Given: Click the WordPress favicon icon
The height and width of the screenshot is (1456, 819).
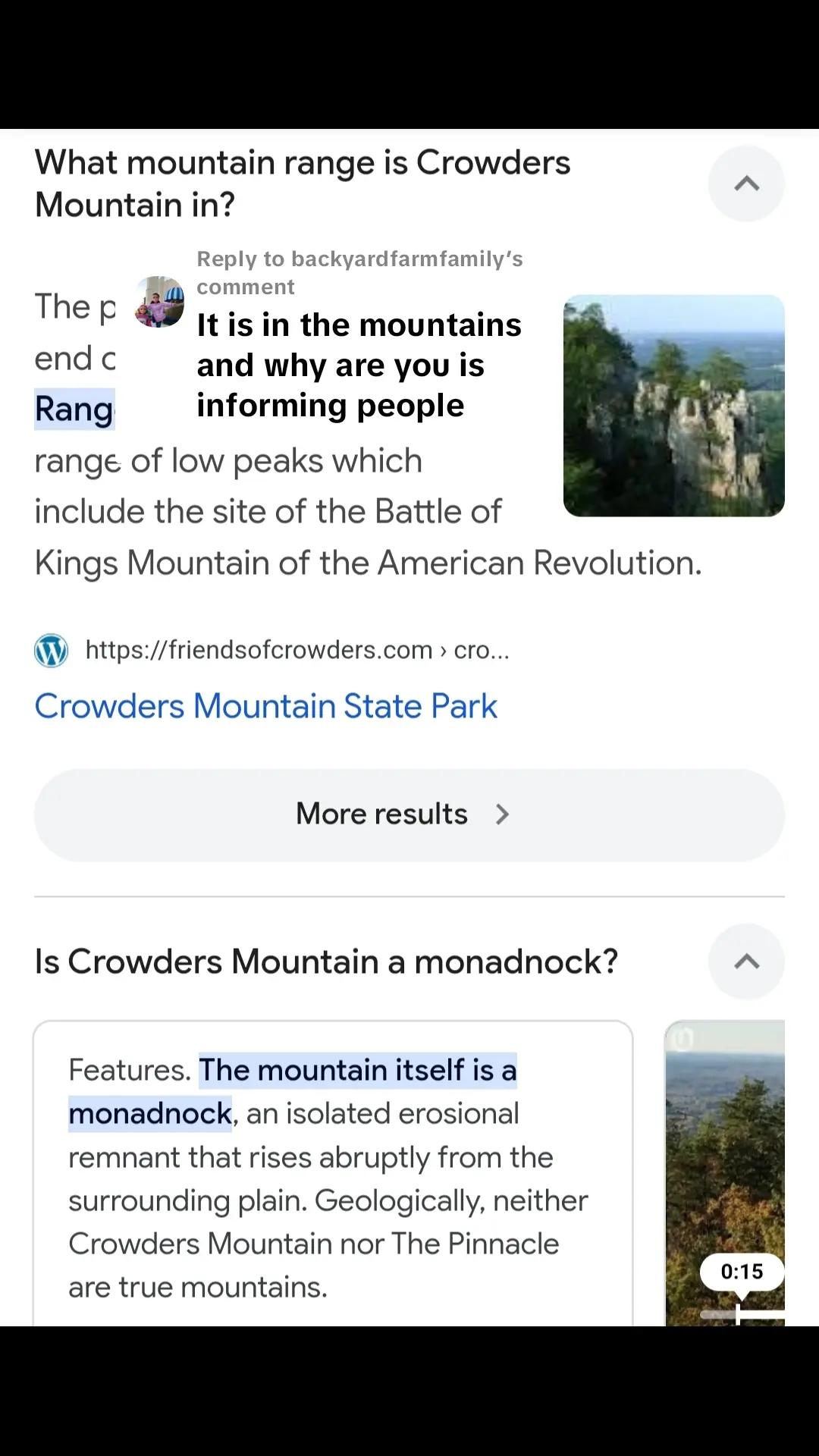Looking at the screenshot, I should pyautogui.click(x=52, y=651).
